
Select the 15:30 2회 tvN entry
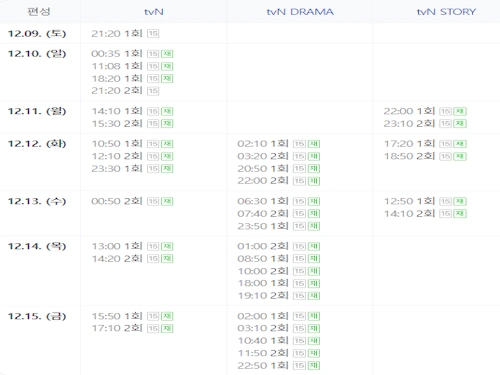[117, 123]
